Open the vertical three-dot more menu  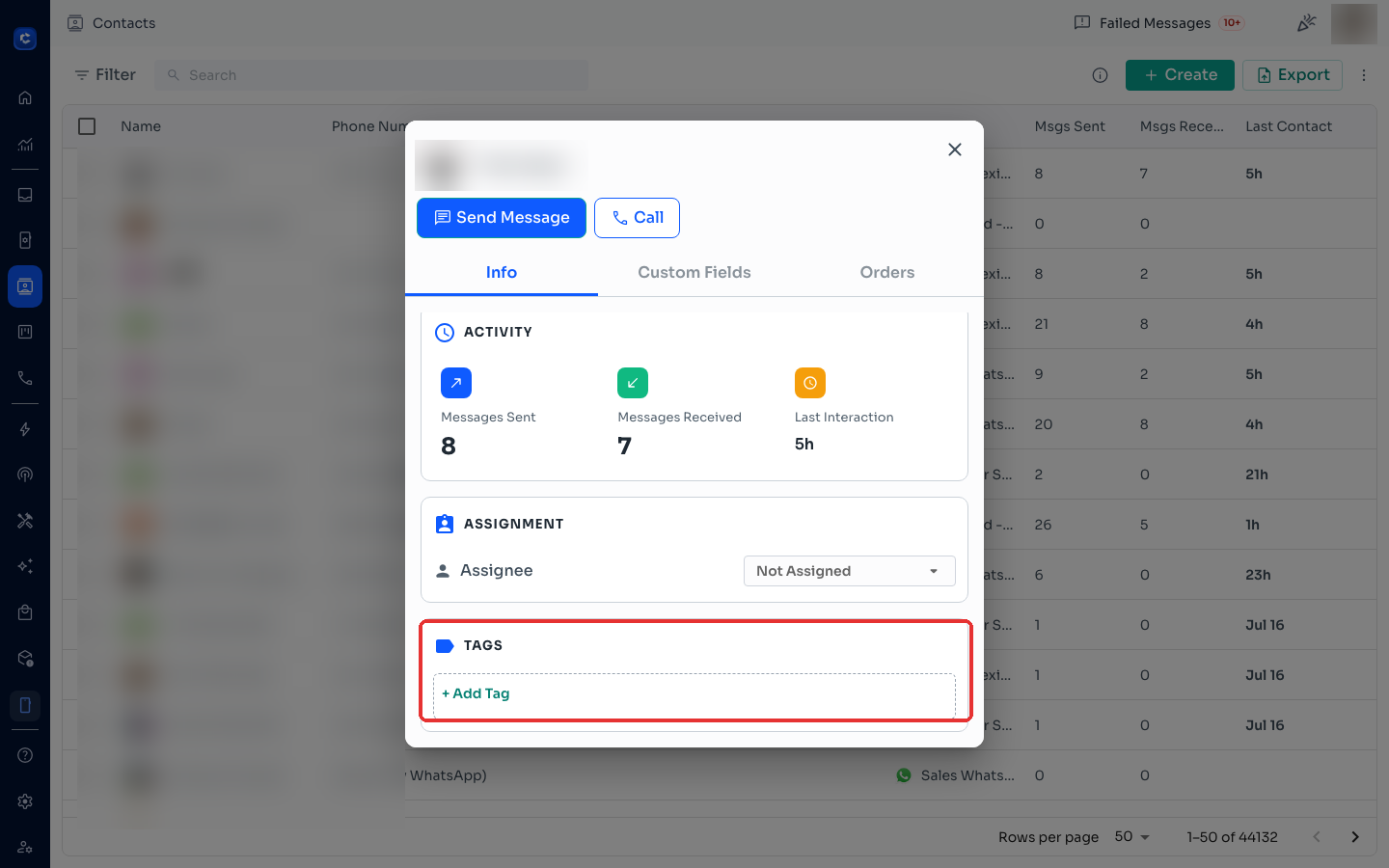click(1364, 75)
